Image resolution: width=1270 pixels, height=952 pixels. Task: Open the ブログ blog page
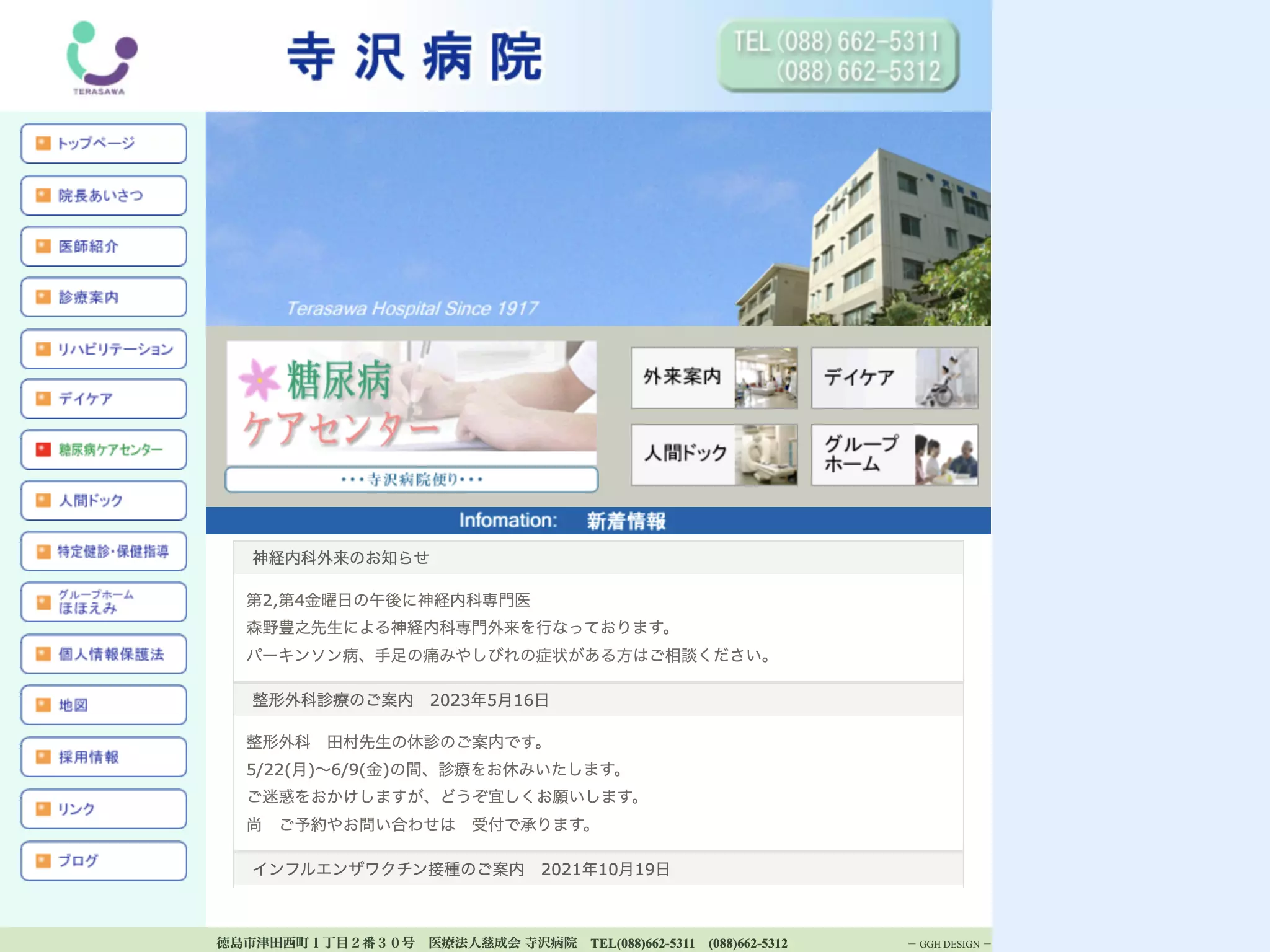(x=104, y=861)
